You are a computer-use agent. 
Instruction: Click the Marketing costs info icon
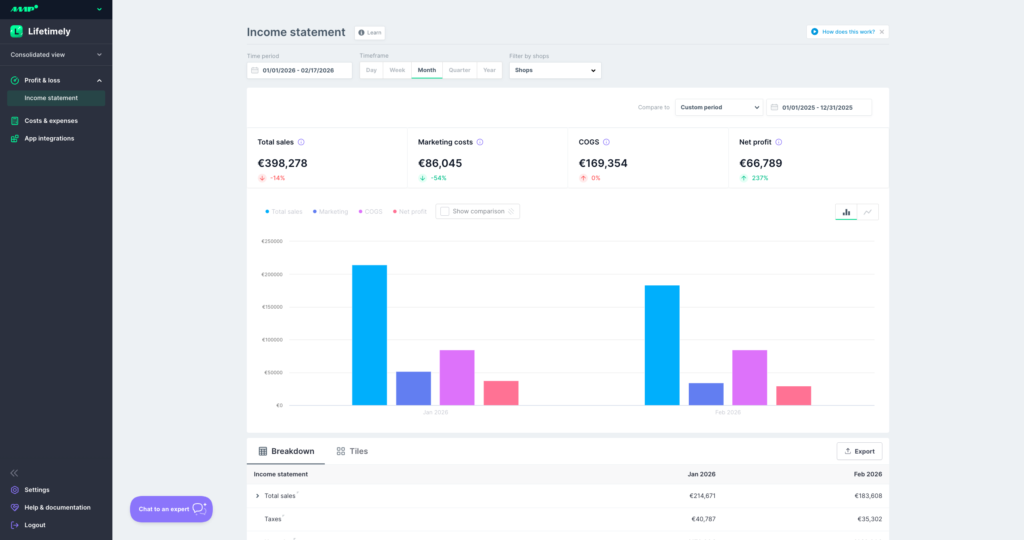(480, 142)
